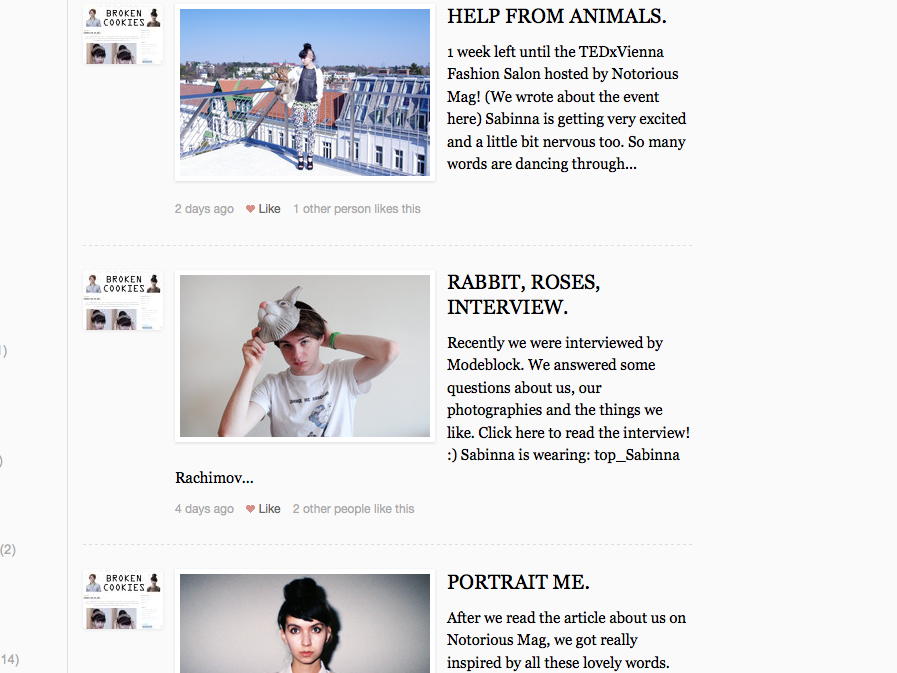897x673 pixels.
Task: Open the rooftop photo of Help From Animals
Action: 305,93
